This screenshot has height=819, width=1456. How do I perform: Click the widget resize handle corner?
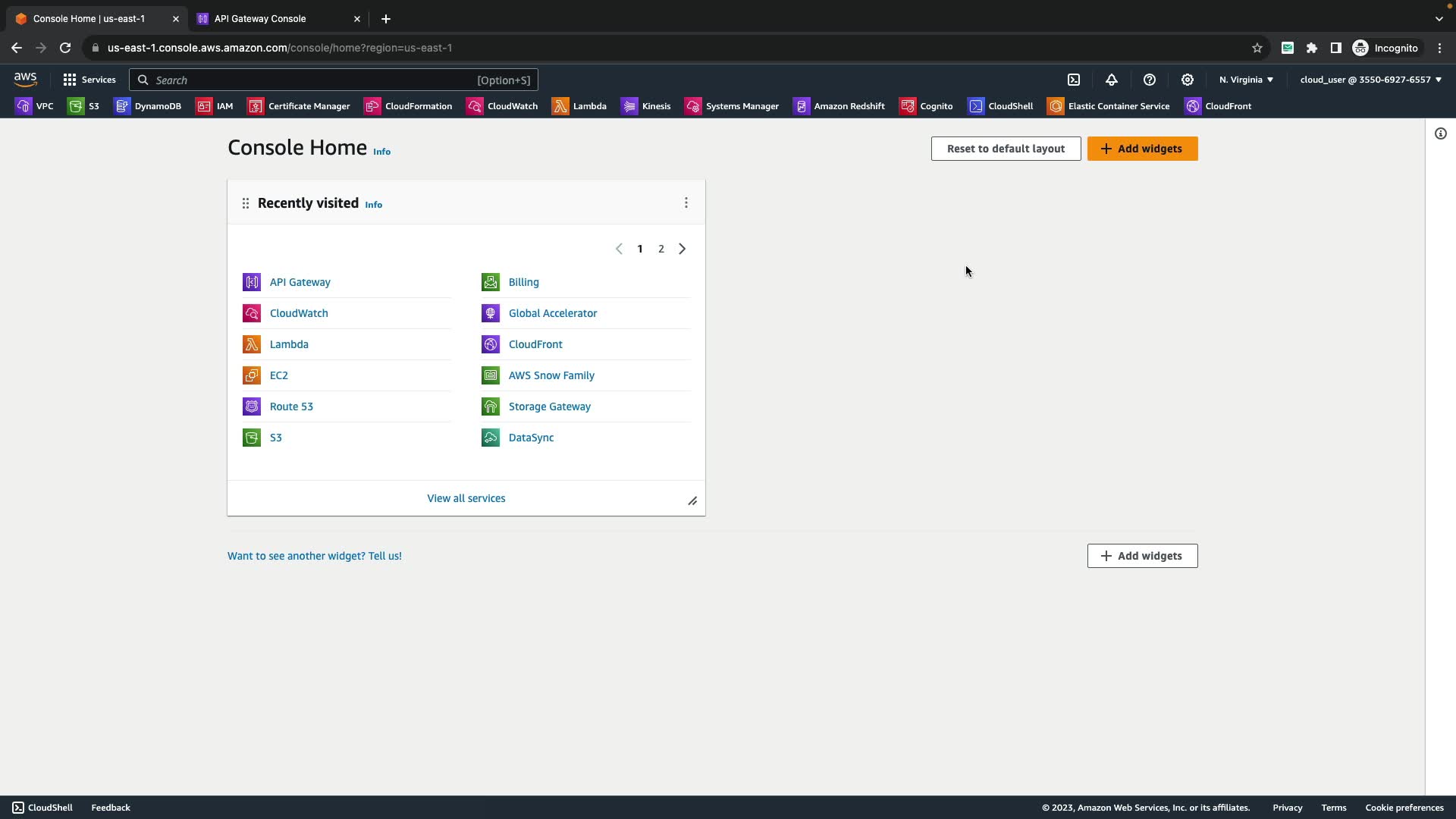coord(692,501)
